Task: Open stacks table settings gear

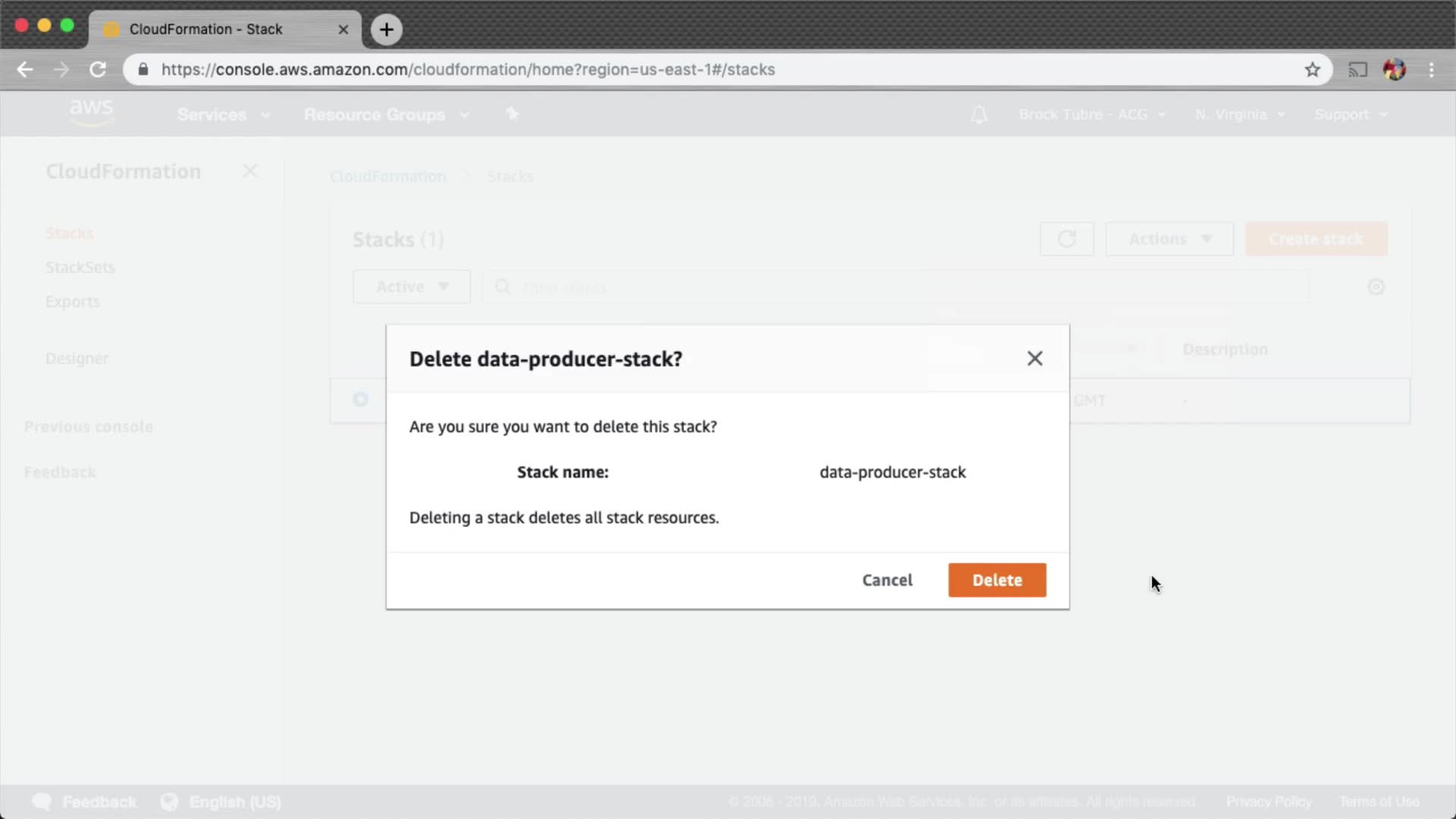Action: click(1376, 287)
